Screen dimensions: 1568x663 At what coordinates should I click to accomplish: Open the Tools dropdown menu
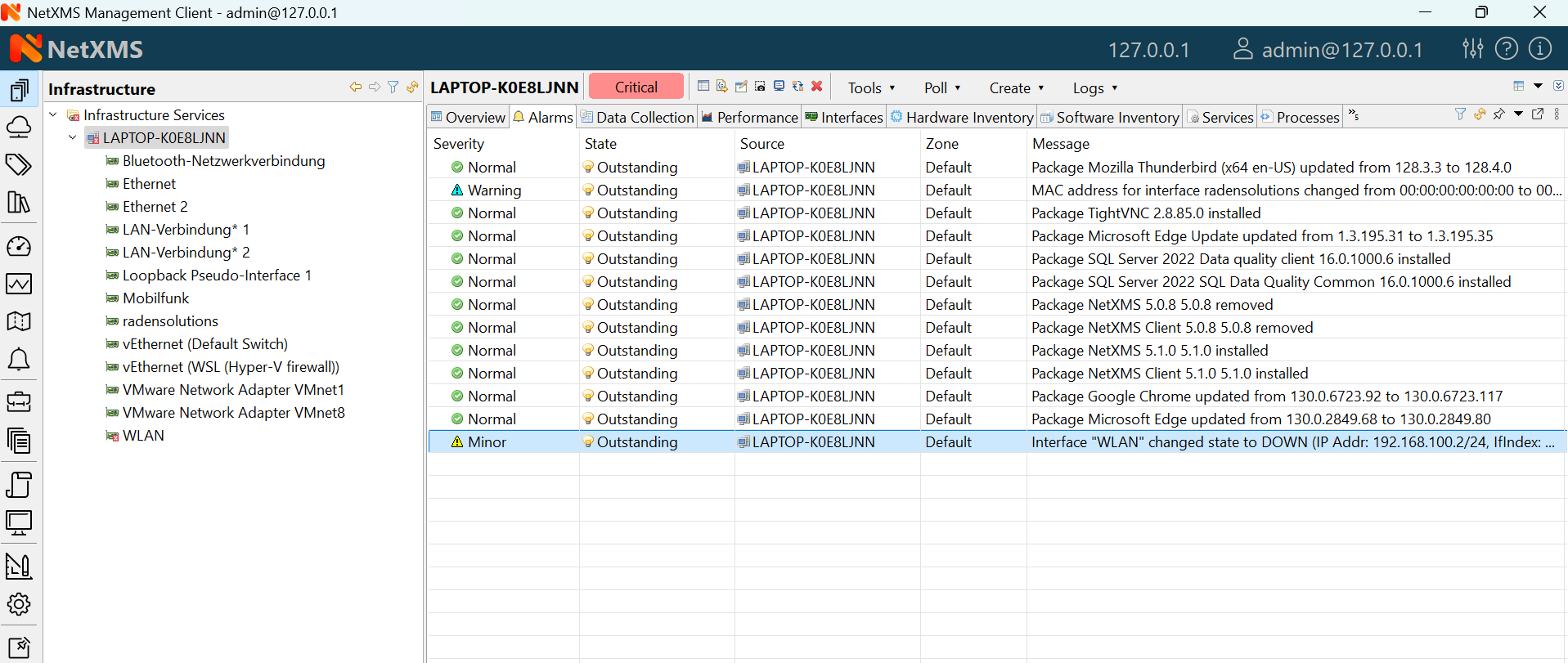point(870,87)
